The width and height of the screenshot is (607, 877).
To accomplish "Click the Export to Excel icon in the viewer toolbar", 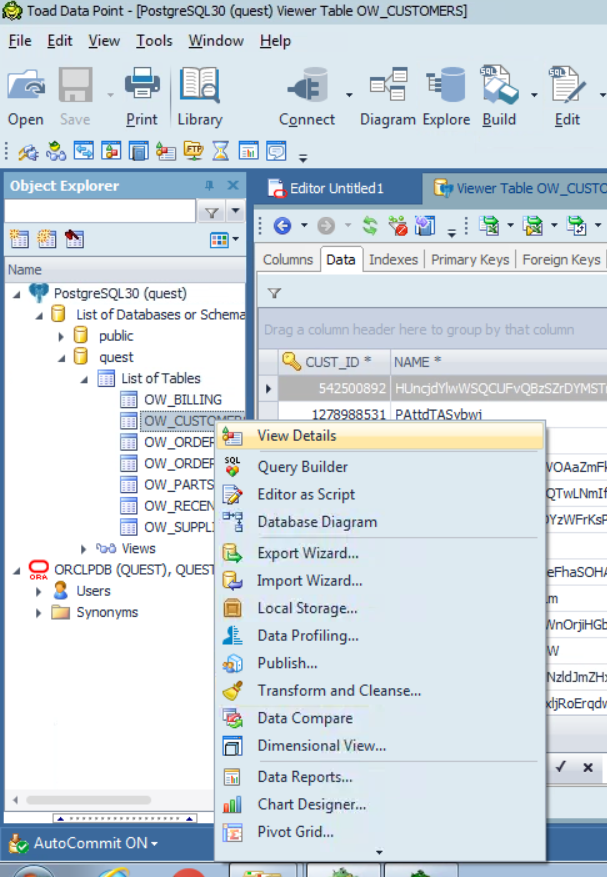I will [490, 226].
